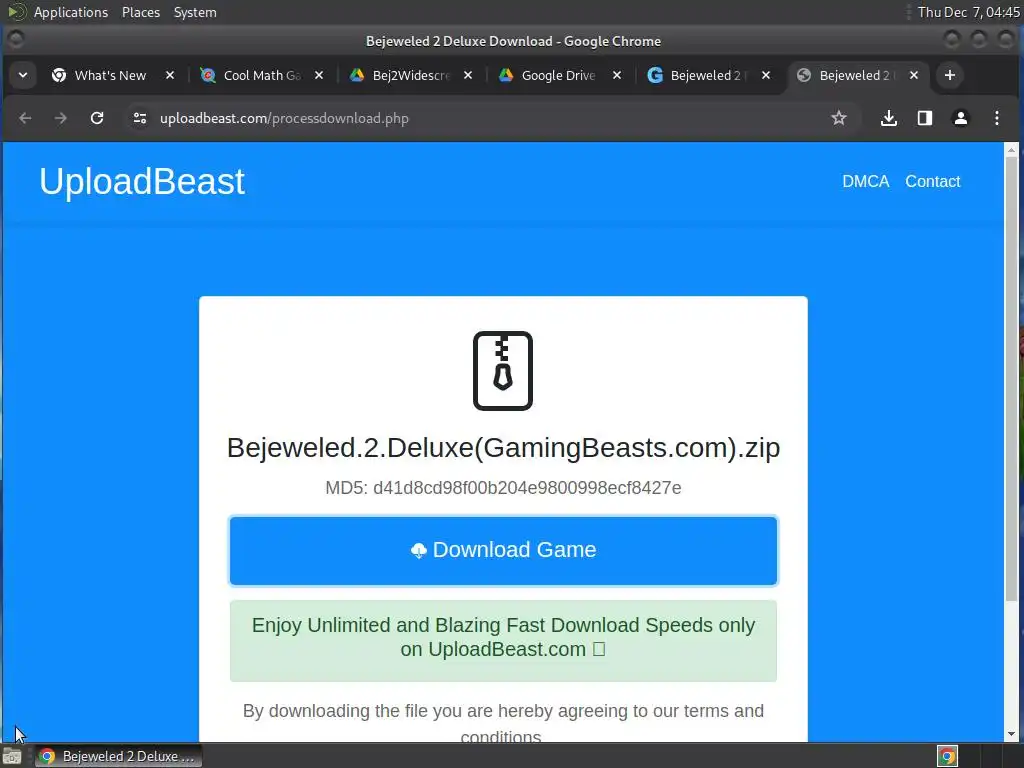Click the MD5 hash text
Viewport: 1024px width, 768px height.
coord(503,488)
